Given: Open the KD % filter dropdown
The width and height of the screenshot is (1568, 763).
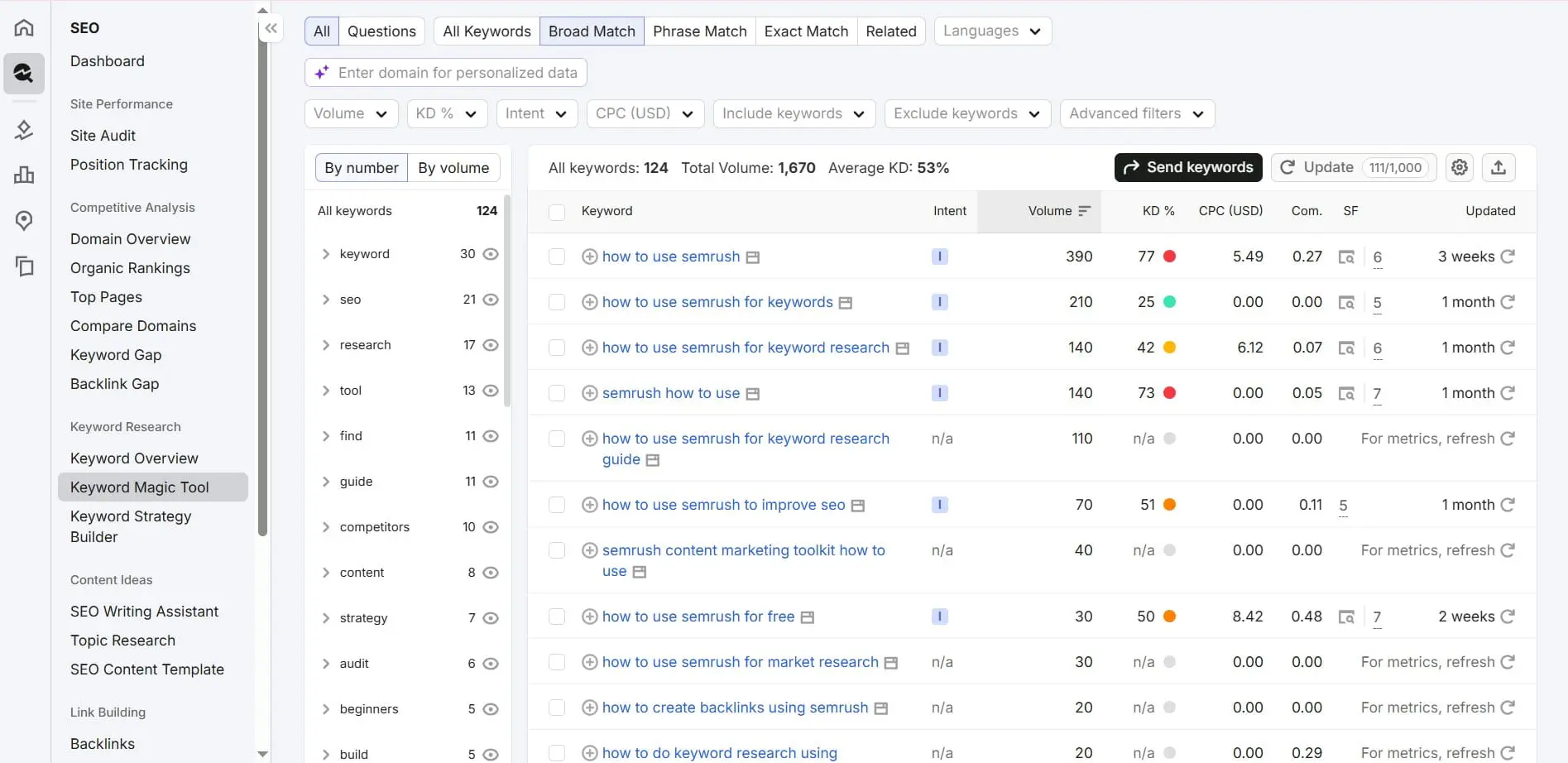Looking at the screenshot, I should (x=447, y=113).
